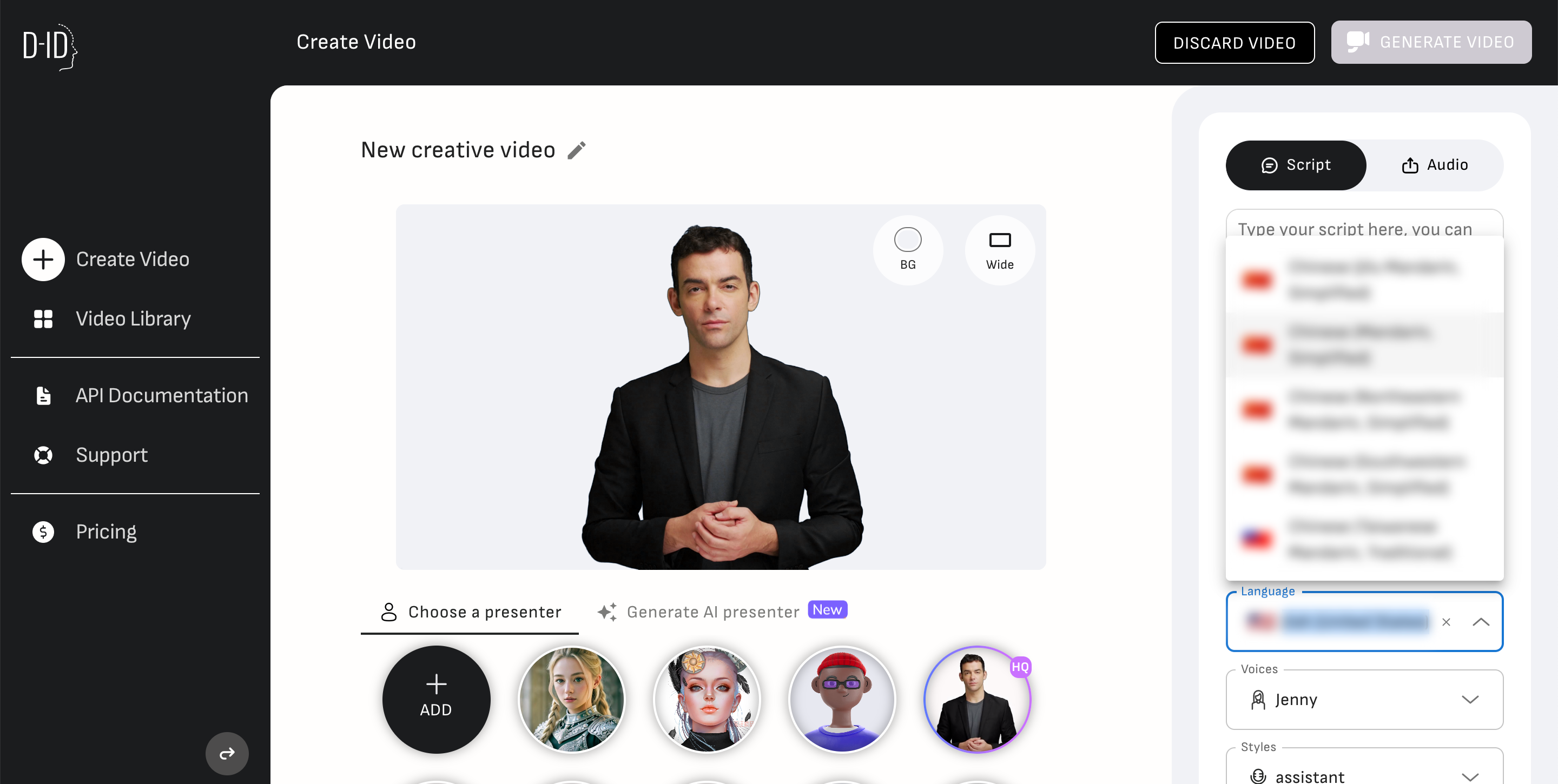This screenshot has width=1558, height=784.
Task: Expand the Voices dropdown showing Jenny
Action: [x=1364, y=700]
